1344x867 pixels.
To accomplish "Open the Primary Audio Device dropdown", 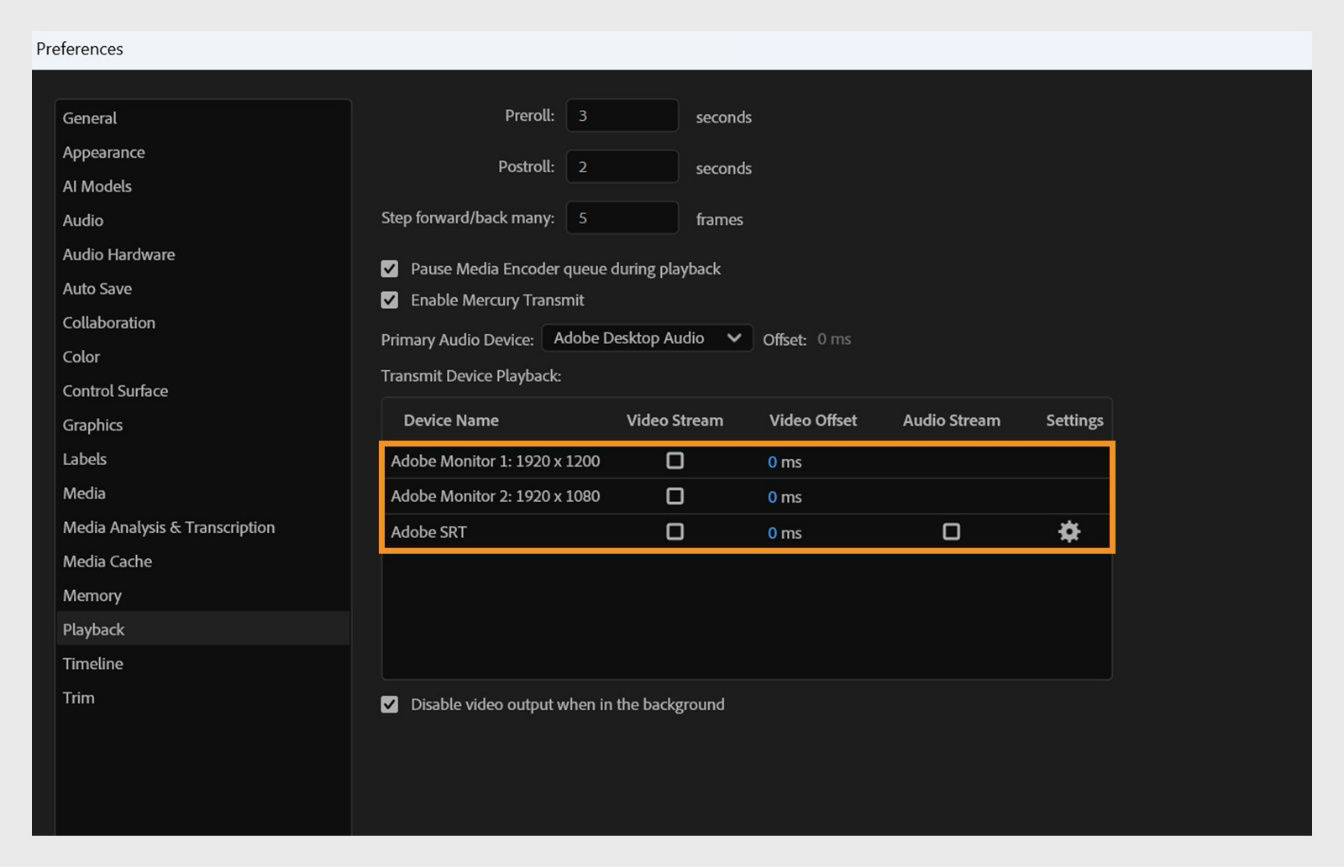I will click(645, 338).
